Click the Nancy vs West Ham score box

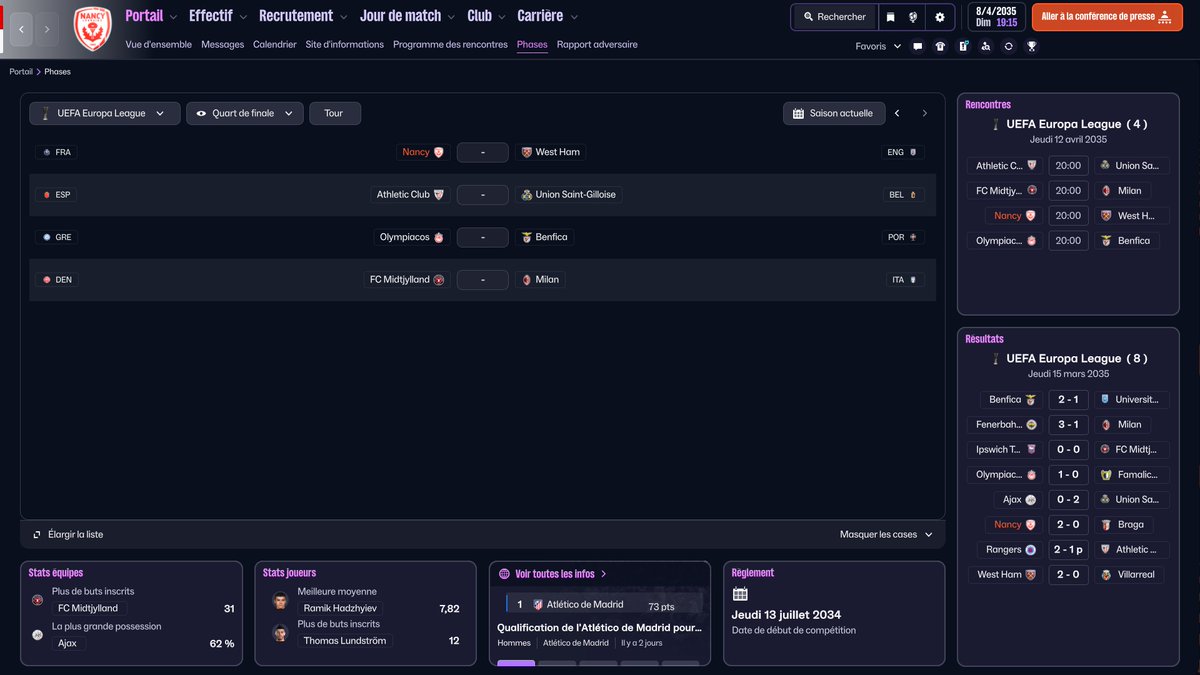[x=482, y=152]
